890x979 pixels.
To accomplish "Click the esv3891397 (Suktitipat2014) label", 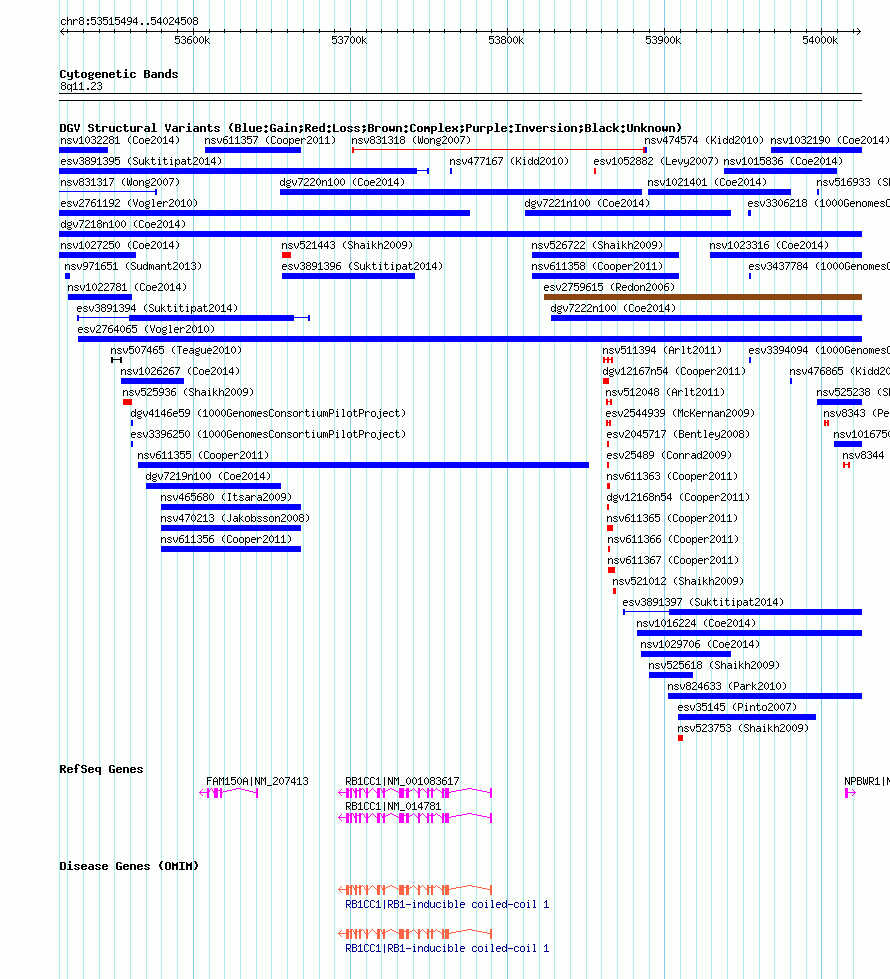I will [x=703, y=603].
